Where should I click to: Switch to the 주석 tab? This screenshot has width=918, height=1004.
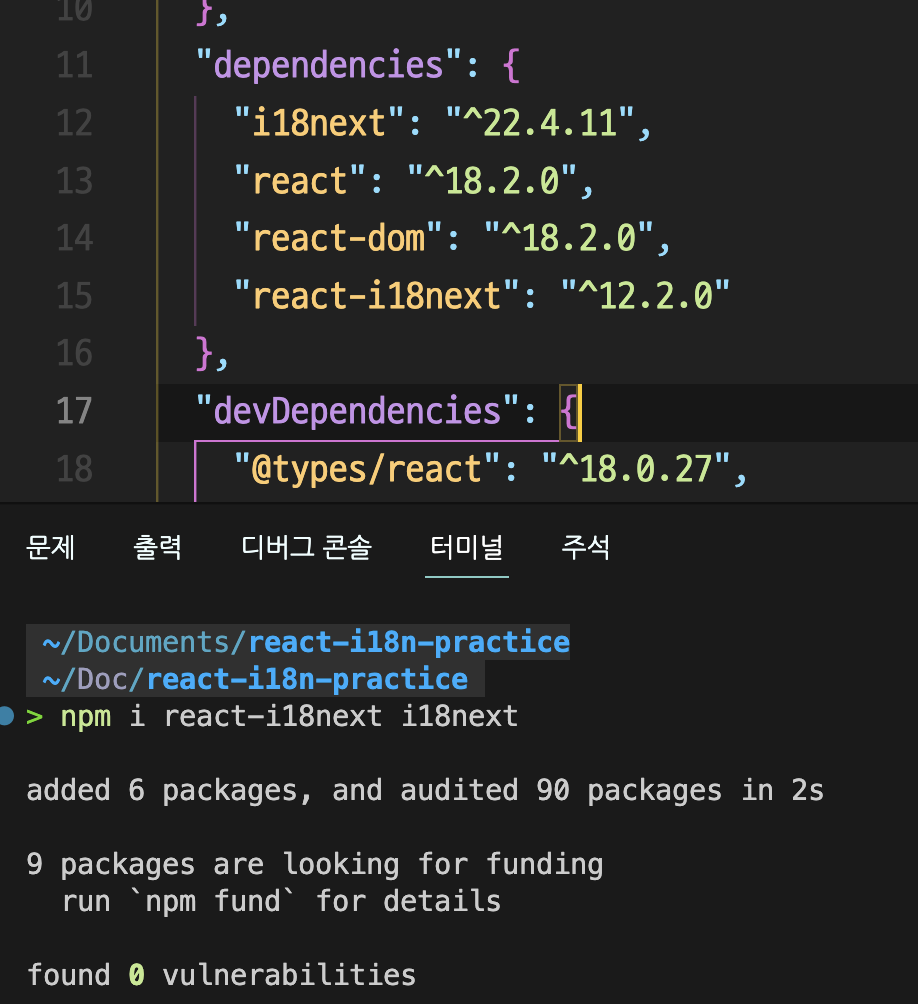(586, 548)
